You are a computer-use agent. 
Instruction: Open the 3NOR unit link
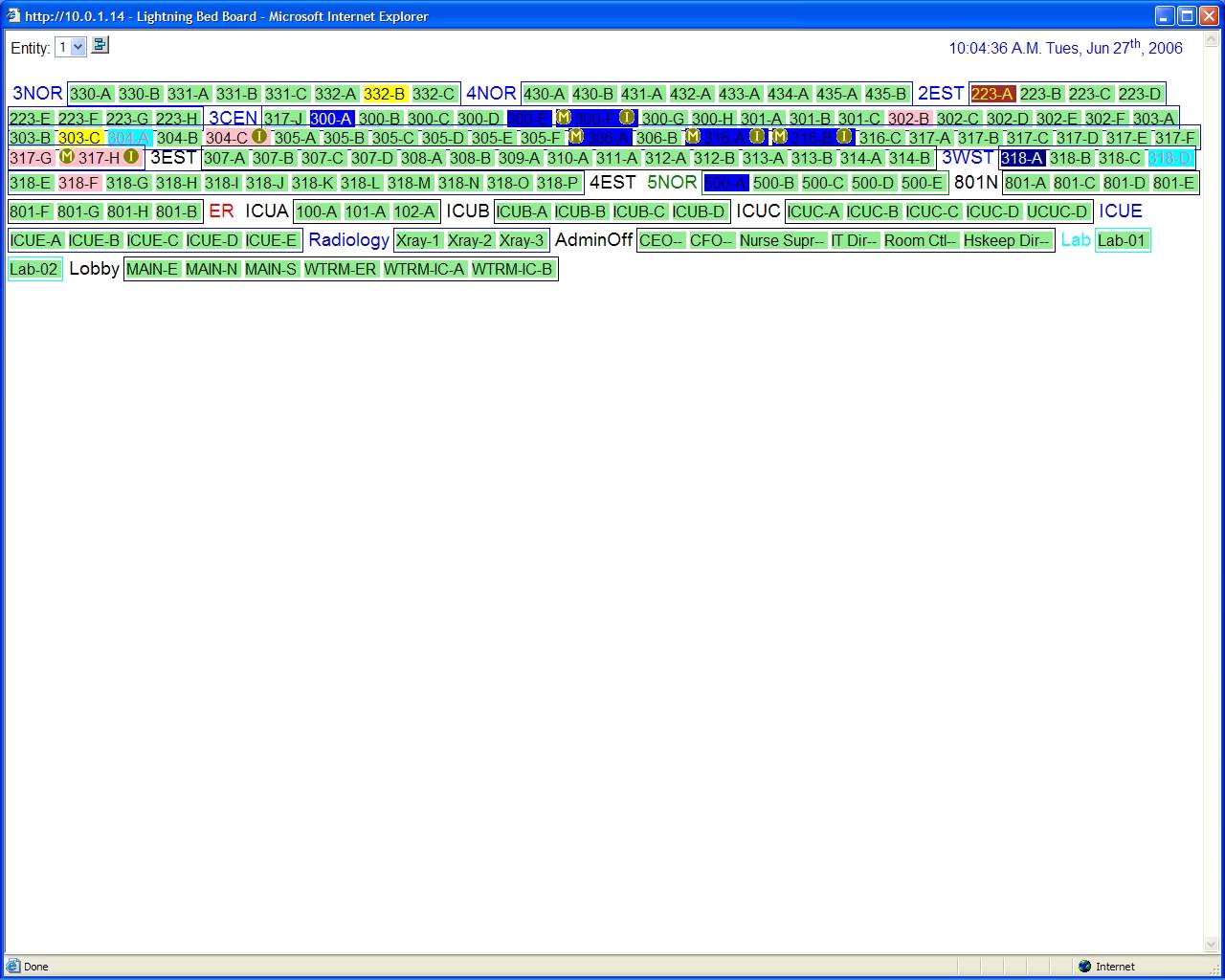point(37,93)
